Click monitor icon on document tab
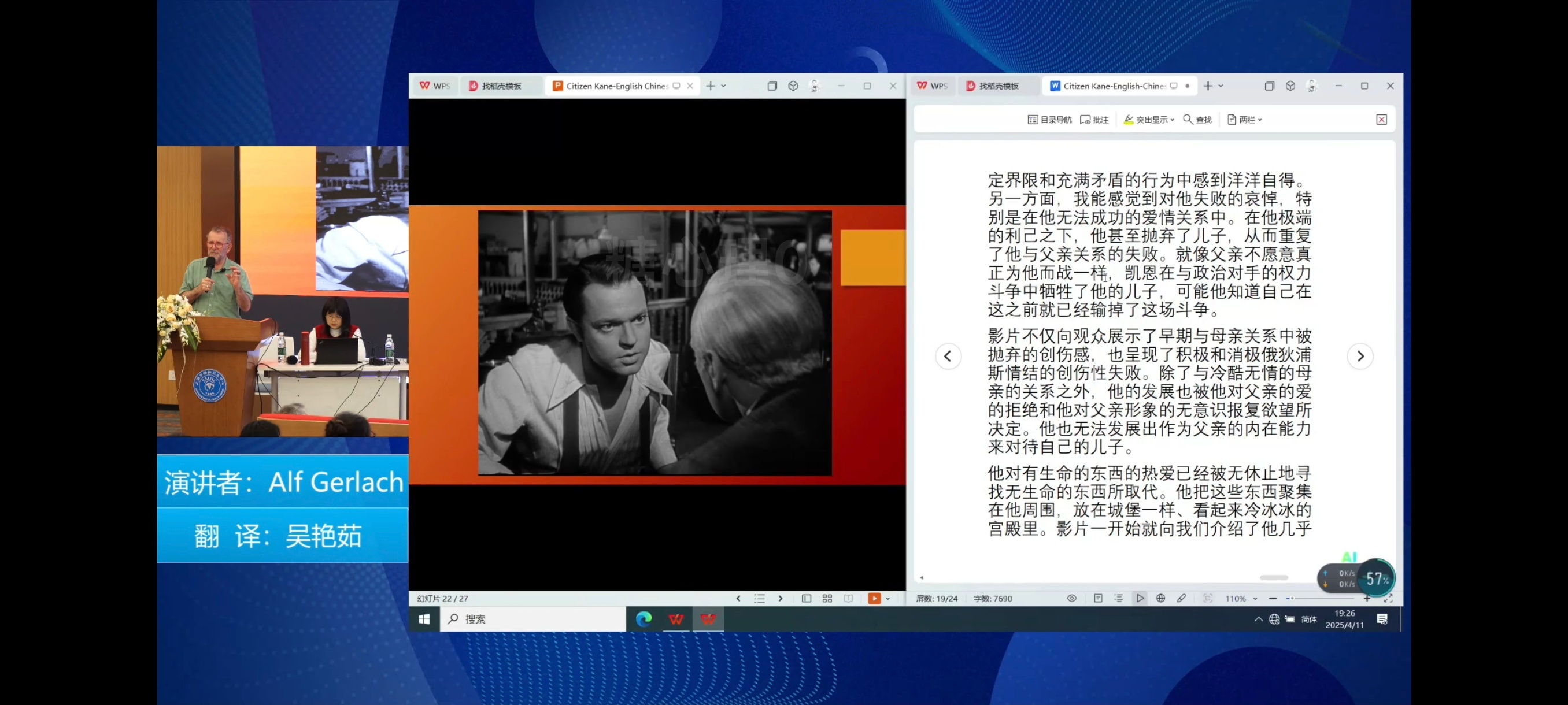The height and width of the screenshot is (705, 1568). (1174, 86)
